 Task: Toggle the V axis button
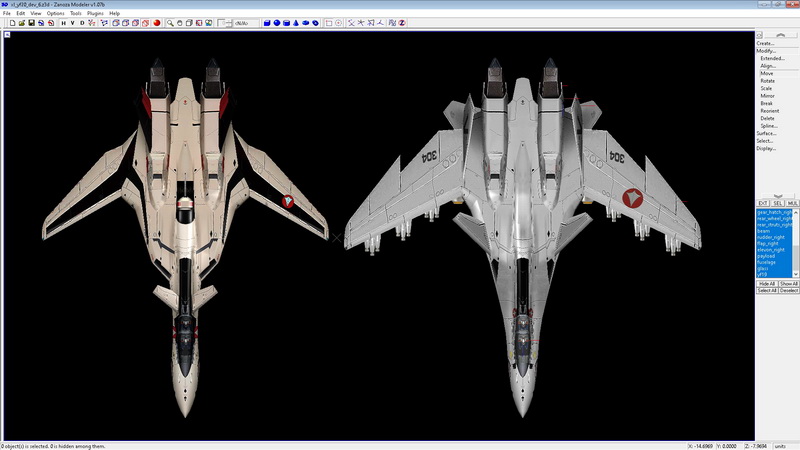pyautogui.click(x=73, y=23)
